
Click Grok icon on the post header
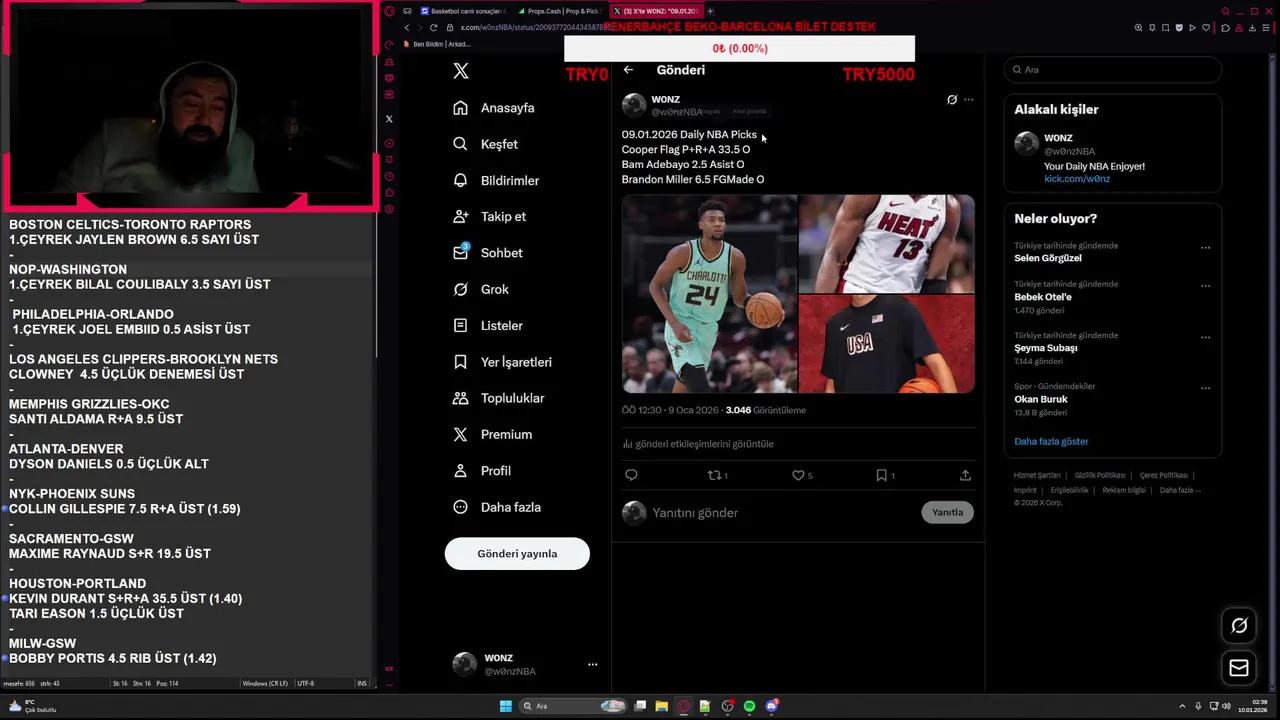point(952,100)
